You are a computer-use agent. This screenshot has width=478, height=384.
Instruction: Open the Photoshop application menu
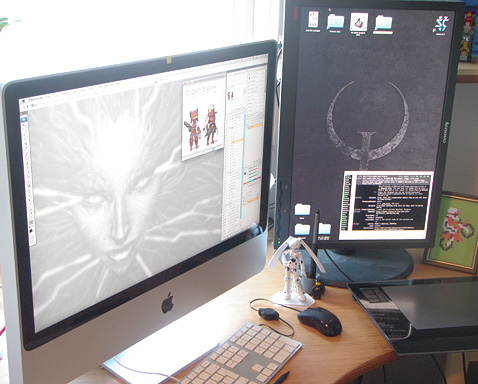(x=34, y=99)
